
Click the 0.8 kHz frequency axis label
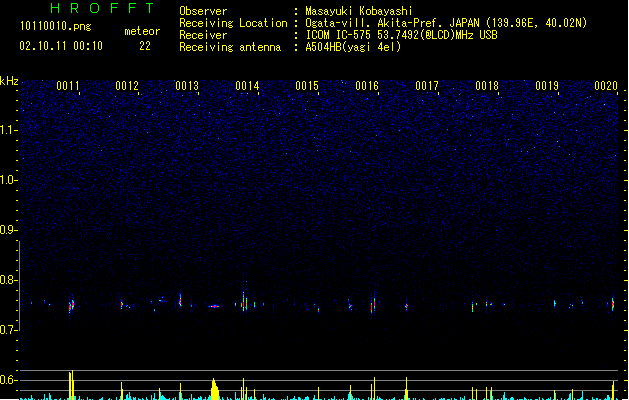(x=8, y=280)
